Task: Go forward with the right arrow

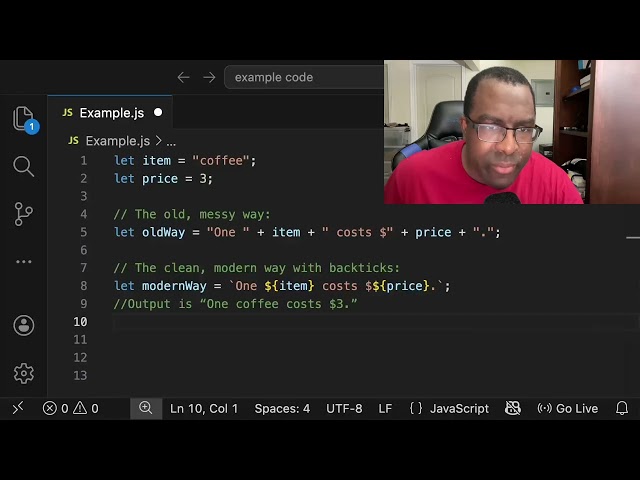Action: pos(209,77)
